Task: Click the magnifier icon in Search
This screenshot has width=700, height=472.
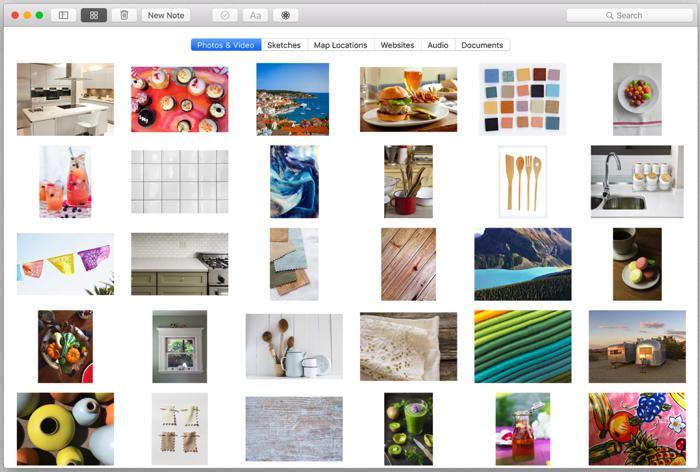Action: [609, 15]
